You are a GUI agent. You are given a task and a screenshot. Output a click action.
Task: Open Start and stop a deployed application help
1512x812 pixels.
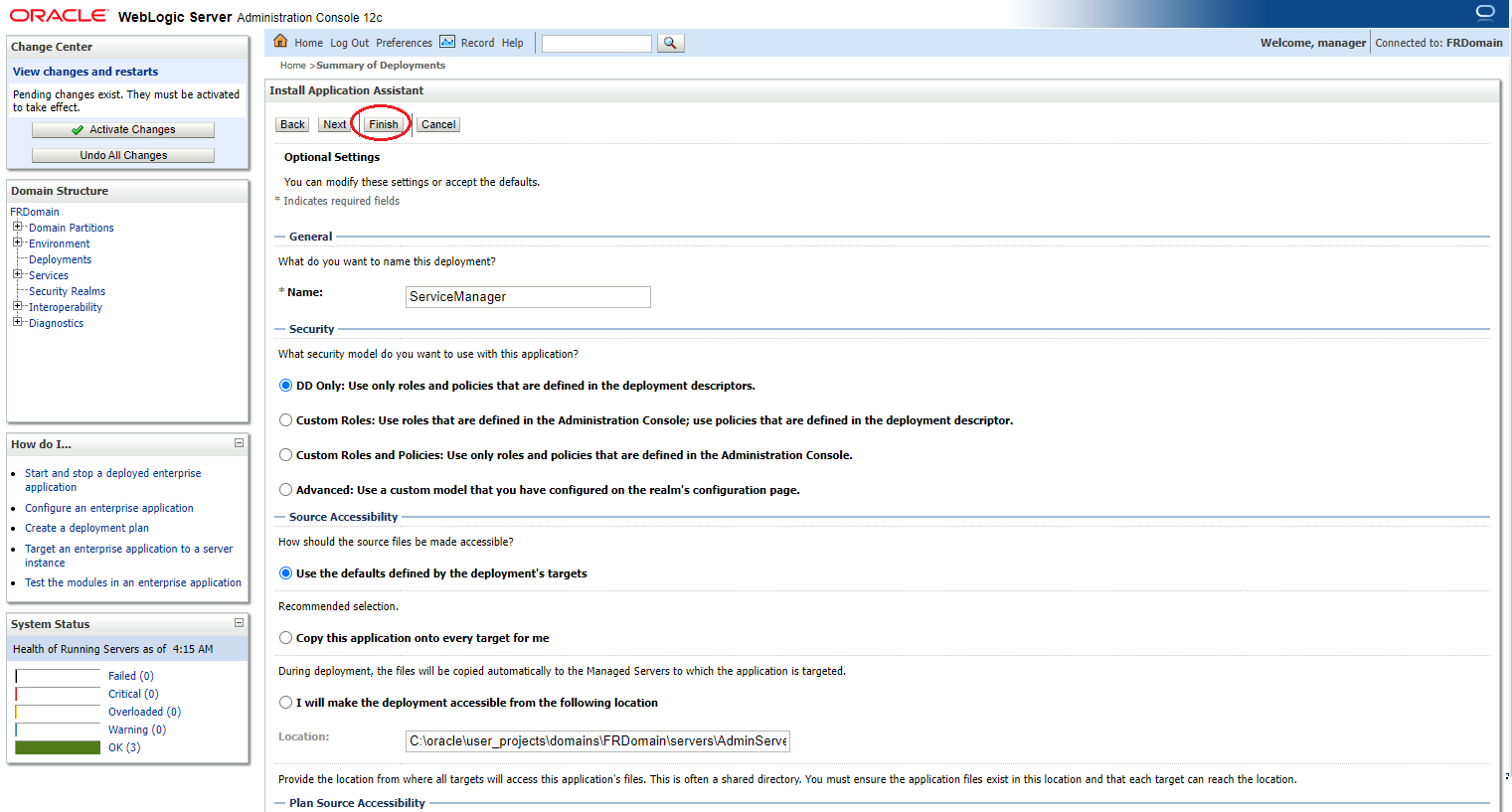[x=113, y=480]
